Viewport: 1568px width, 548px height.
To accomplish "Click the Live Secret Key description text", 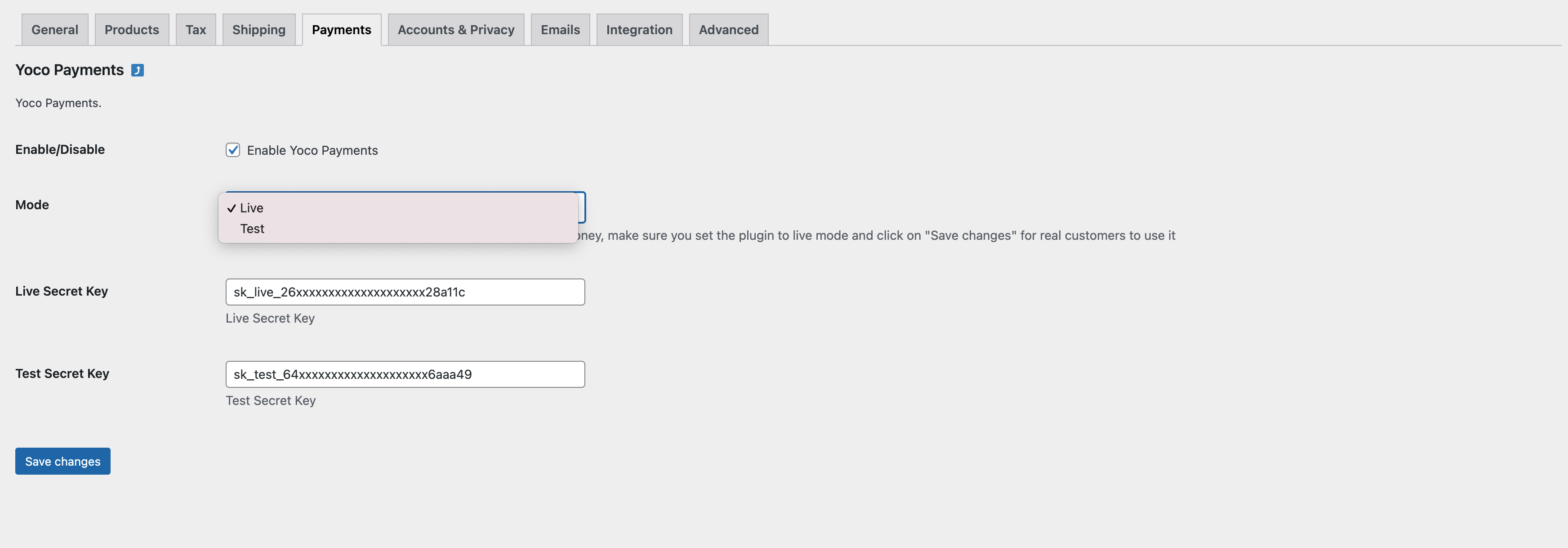I will pos(270,318).
